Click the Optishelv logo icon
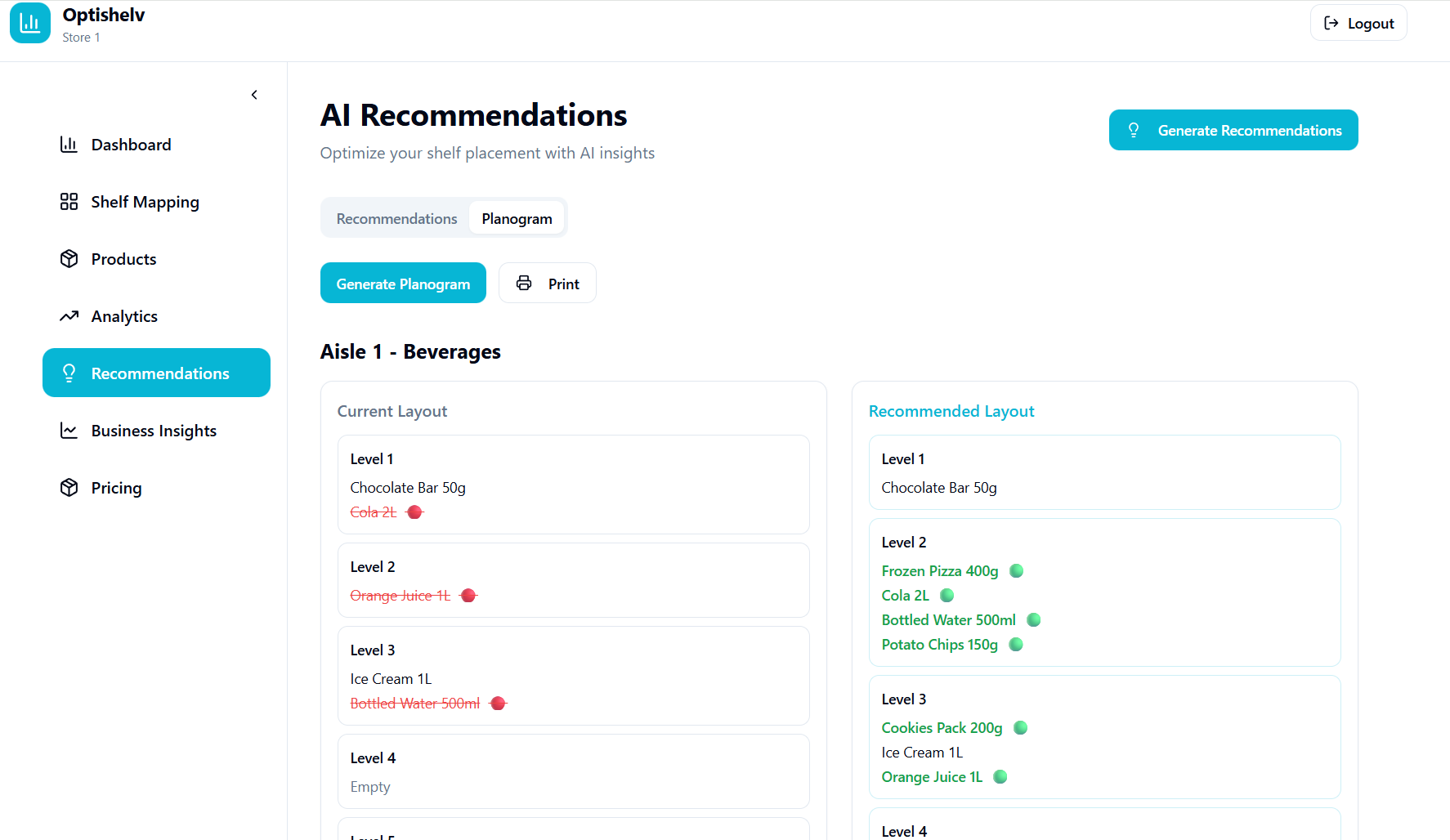 [x=29, y=23]
